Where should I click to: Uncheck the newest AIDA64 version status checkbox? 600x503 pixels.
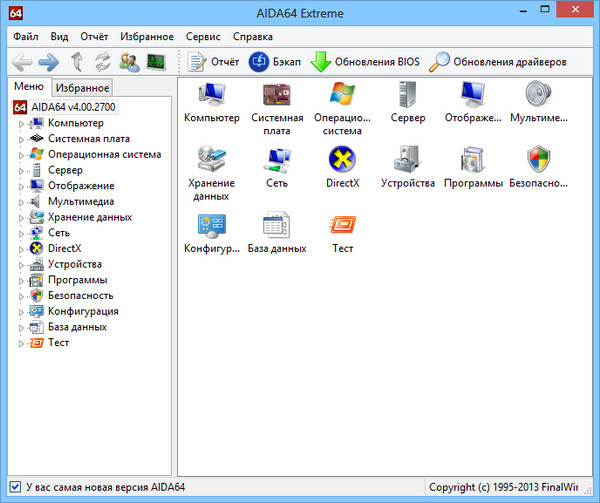click(x=15, y=487)
